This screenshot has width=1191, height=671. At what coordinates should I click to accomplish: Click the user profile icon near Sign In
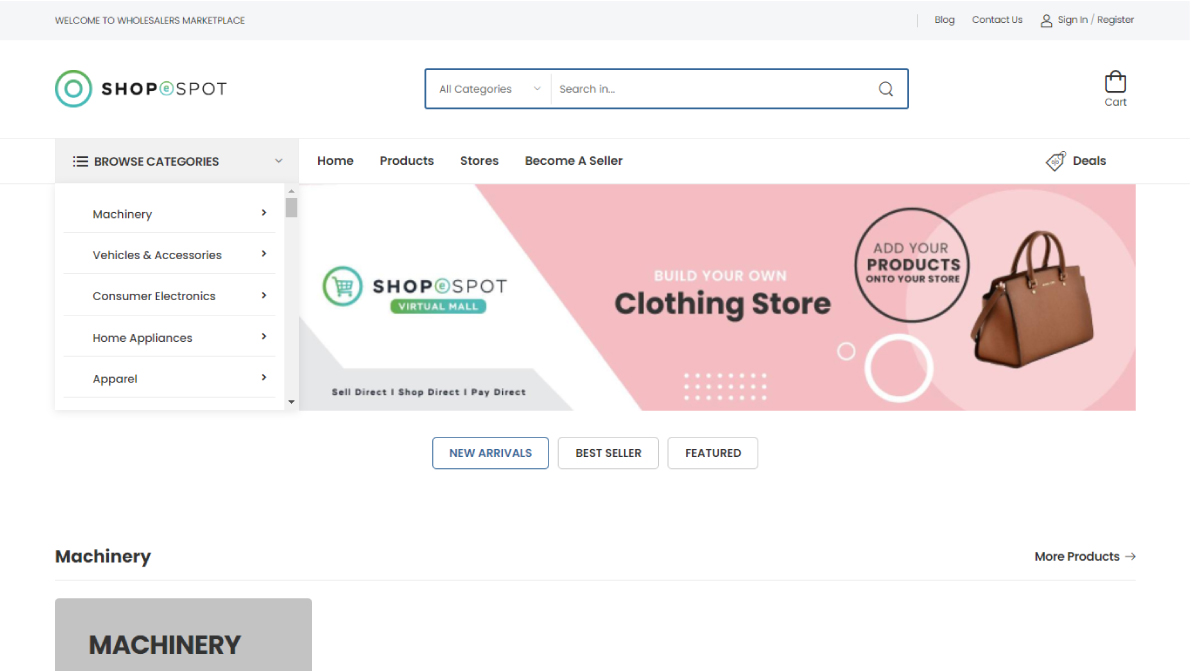point(1046,20)
